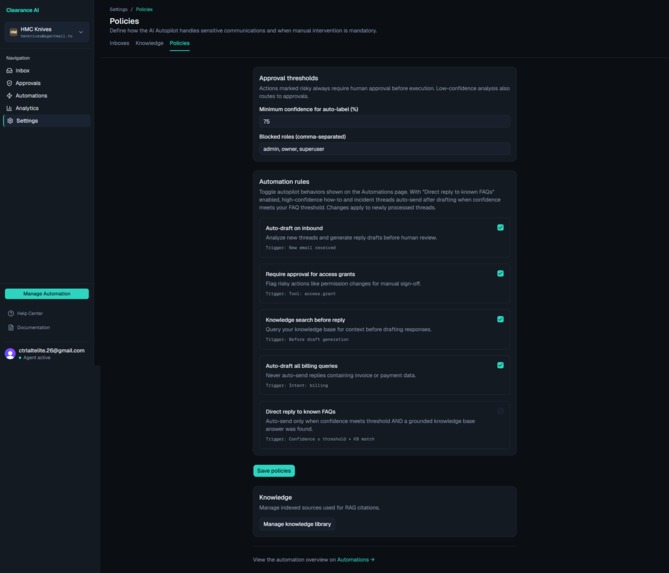The height and width of the screenshot is (573, 669).
Task: Click 'Trigger: Before draft generation' text
Action: coord(307,340)
